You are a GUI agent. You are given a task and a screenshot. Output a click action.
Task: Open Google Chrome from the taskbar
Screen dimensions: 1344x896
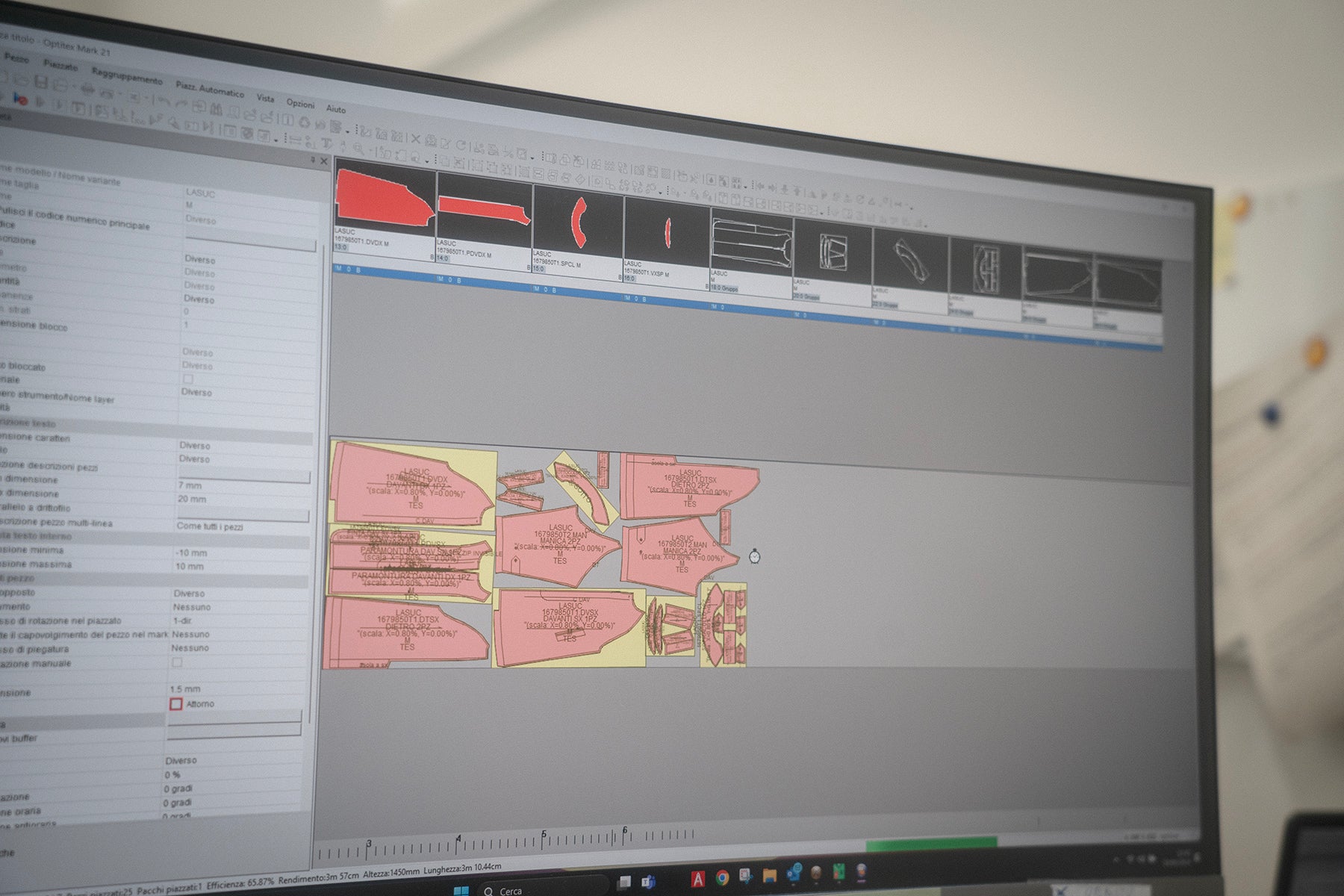point(722,878)
